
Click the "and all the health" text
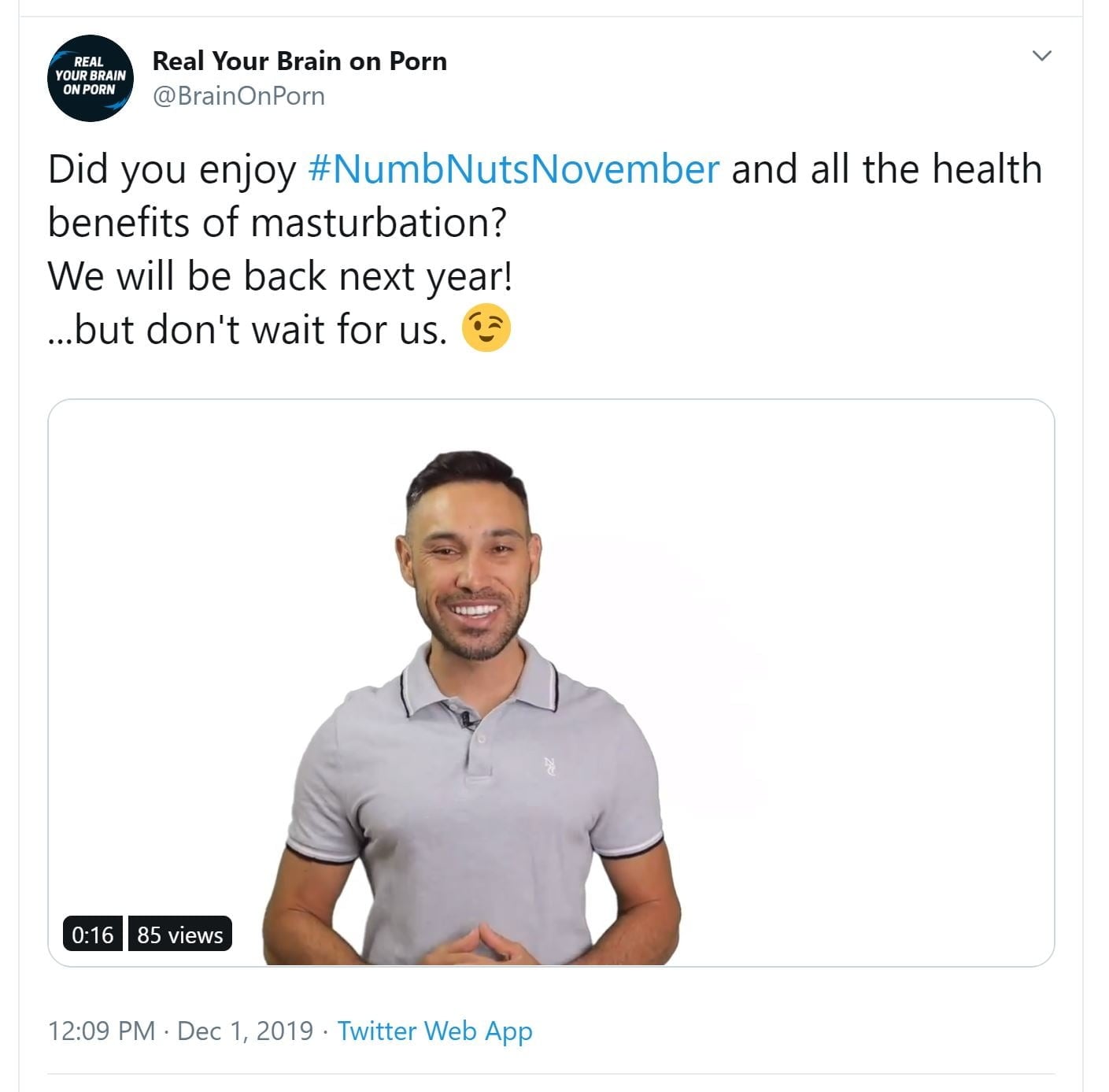pyautogui.click(x=887, y=169)
